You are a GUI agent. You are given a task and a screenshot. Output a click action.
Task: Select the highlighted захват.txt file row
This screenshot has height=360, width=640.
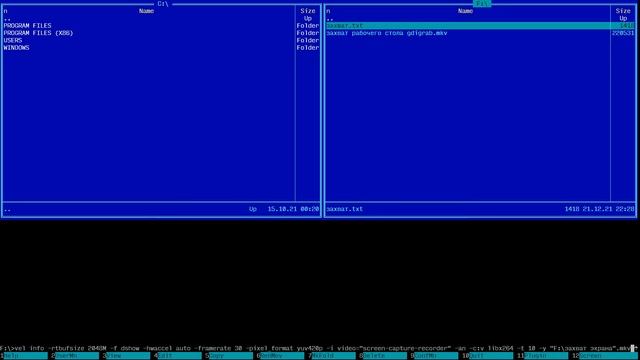[x=480, y=26]
